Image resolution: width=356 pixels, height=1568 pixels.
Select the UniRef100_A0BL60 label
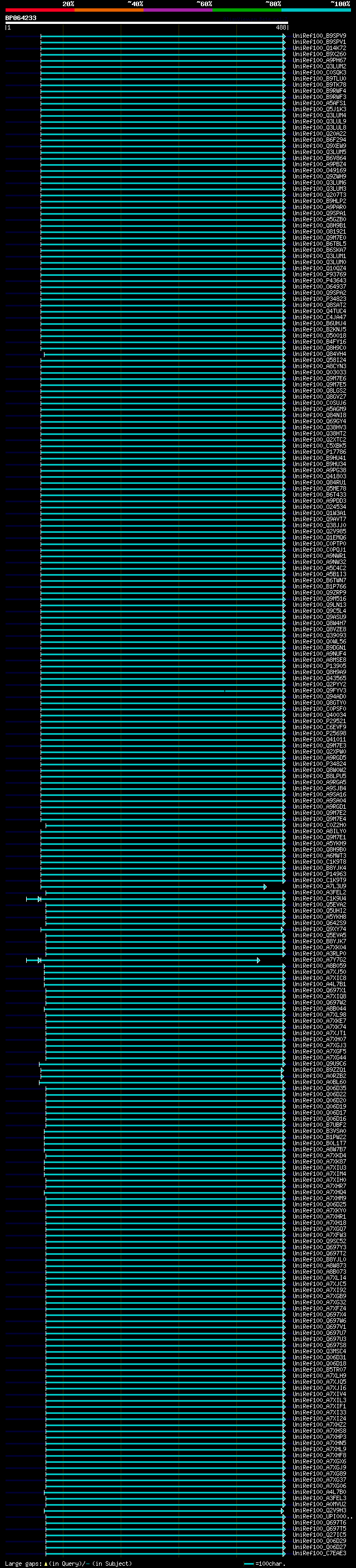click(x=319, y=1082)
